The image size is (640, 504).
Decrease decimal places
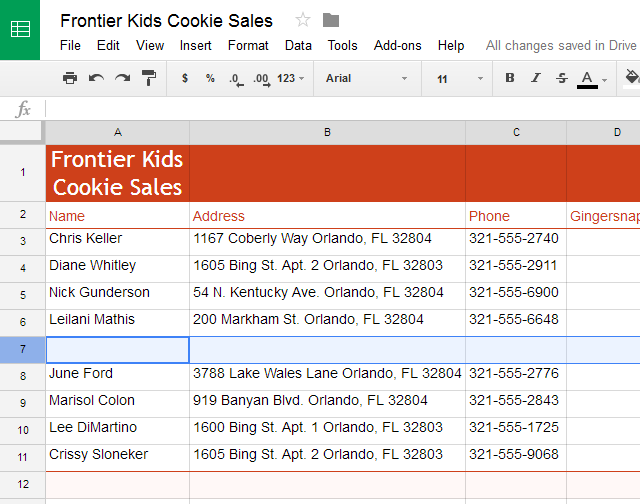click(235, 78)
